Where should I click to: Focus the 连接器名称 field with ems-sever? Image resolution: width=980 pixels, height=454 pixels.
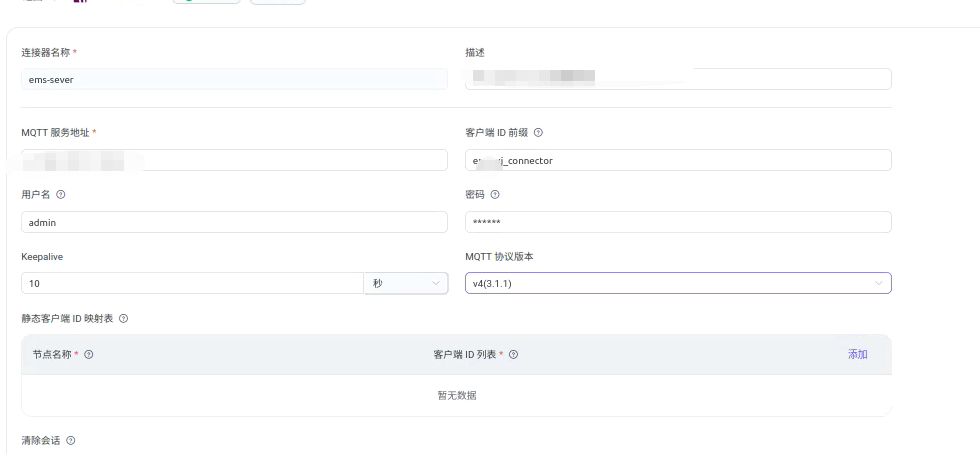pos(234,80)
